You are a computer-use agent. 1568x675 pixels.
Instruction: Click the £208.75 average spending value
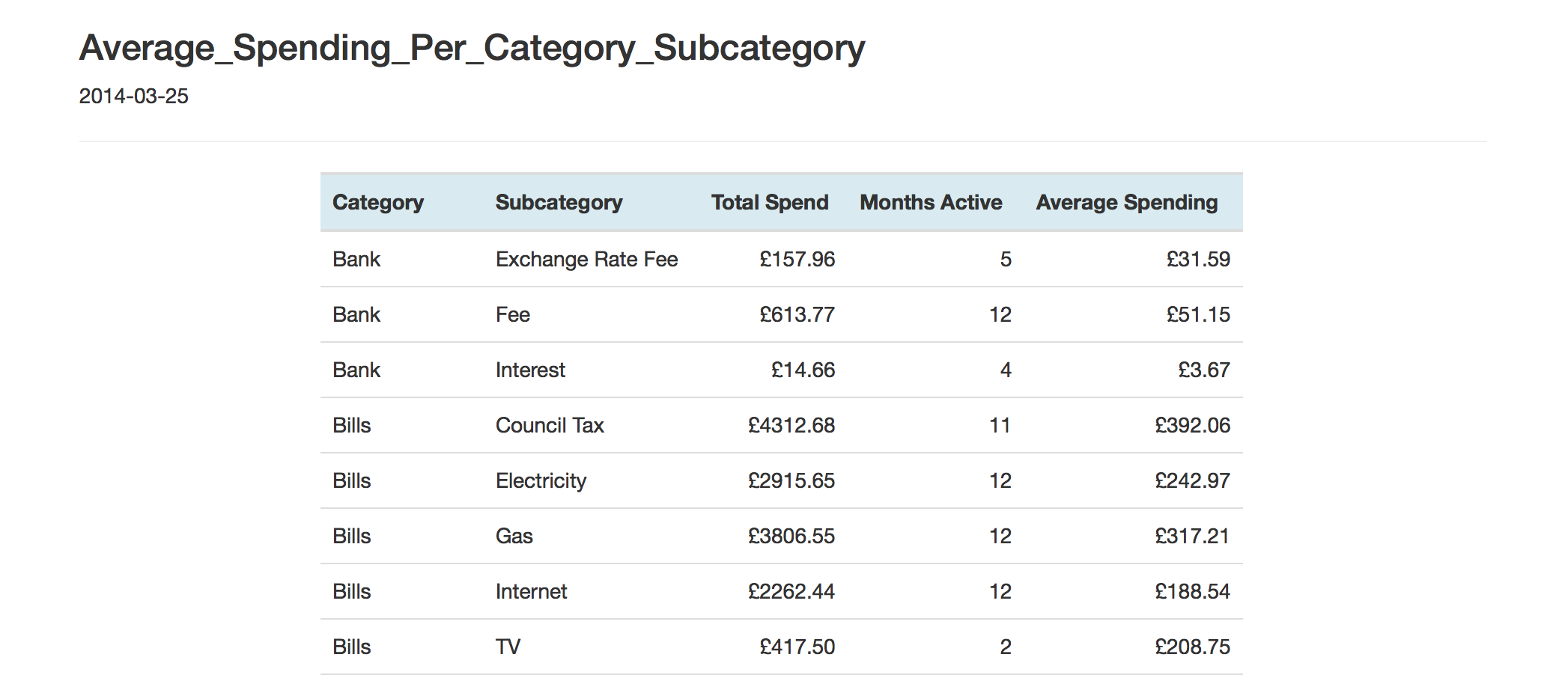click(x=1192, y=647)
